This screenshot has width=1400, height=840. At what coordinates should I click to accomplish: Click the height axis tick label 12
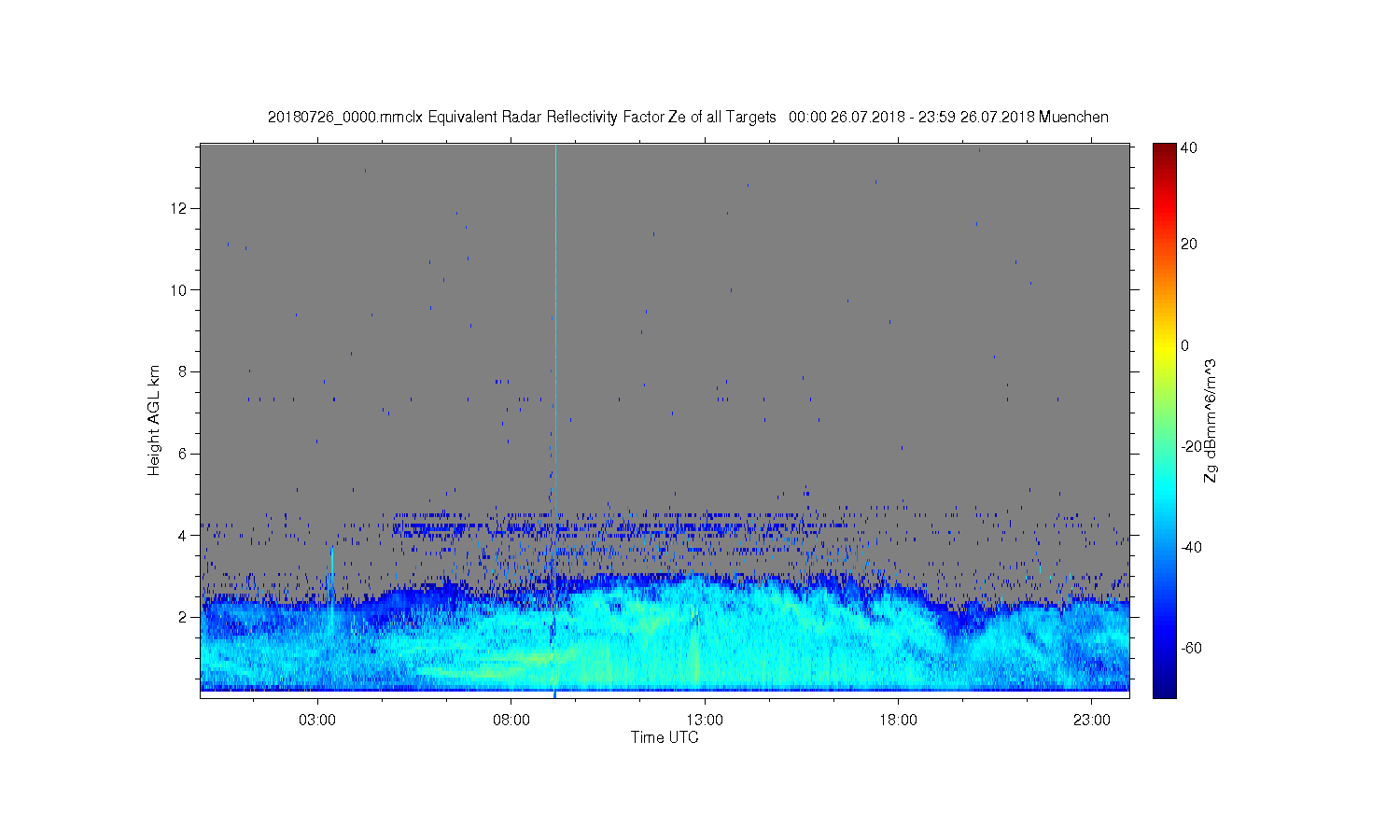(180, 208)
